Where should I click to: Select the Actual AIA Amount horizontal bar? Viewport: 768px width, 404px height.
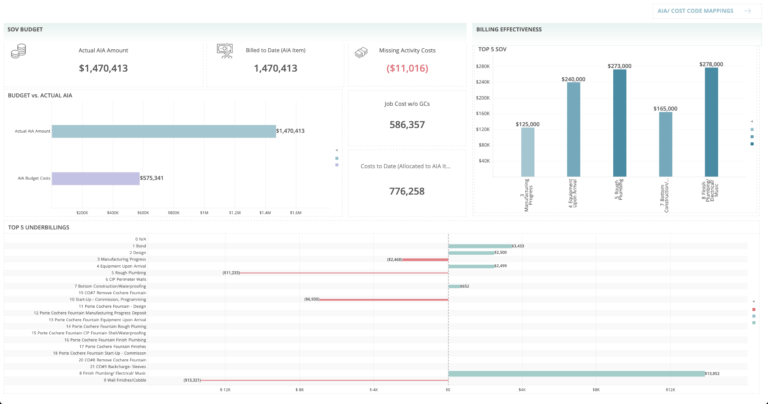point(162,131)
